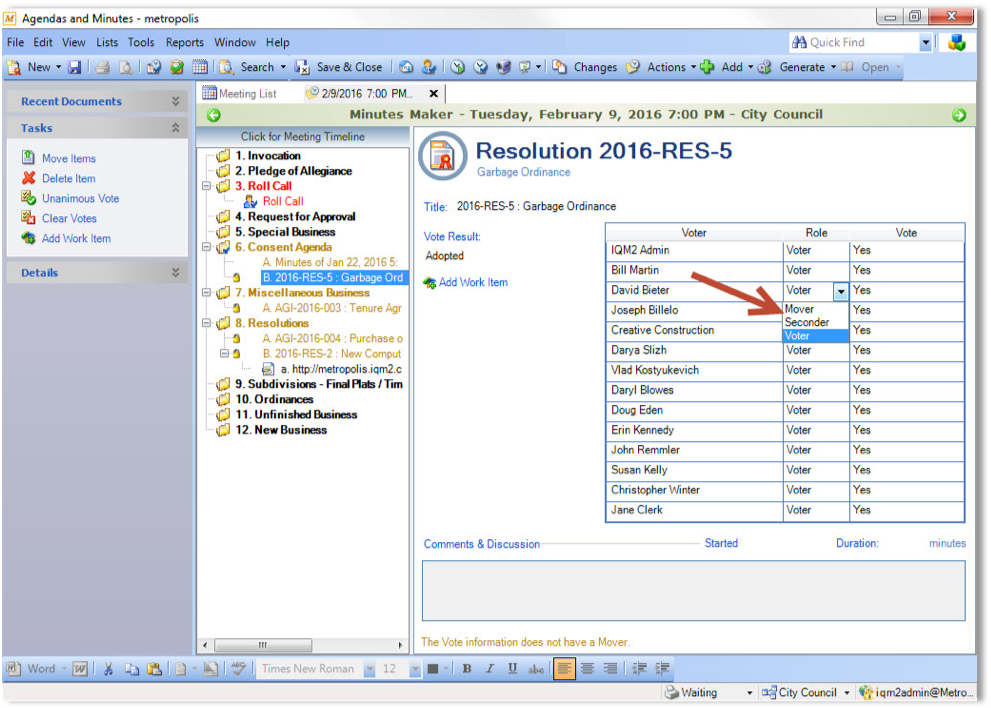Open the Tools menu
This screenshot has height=708, width=991.
(x=141, y=42)
